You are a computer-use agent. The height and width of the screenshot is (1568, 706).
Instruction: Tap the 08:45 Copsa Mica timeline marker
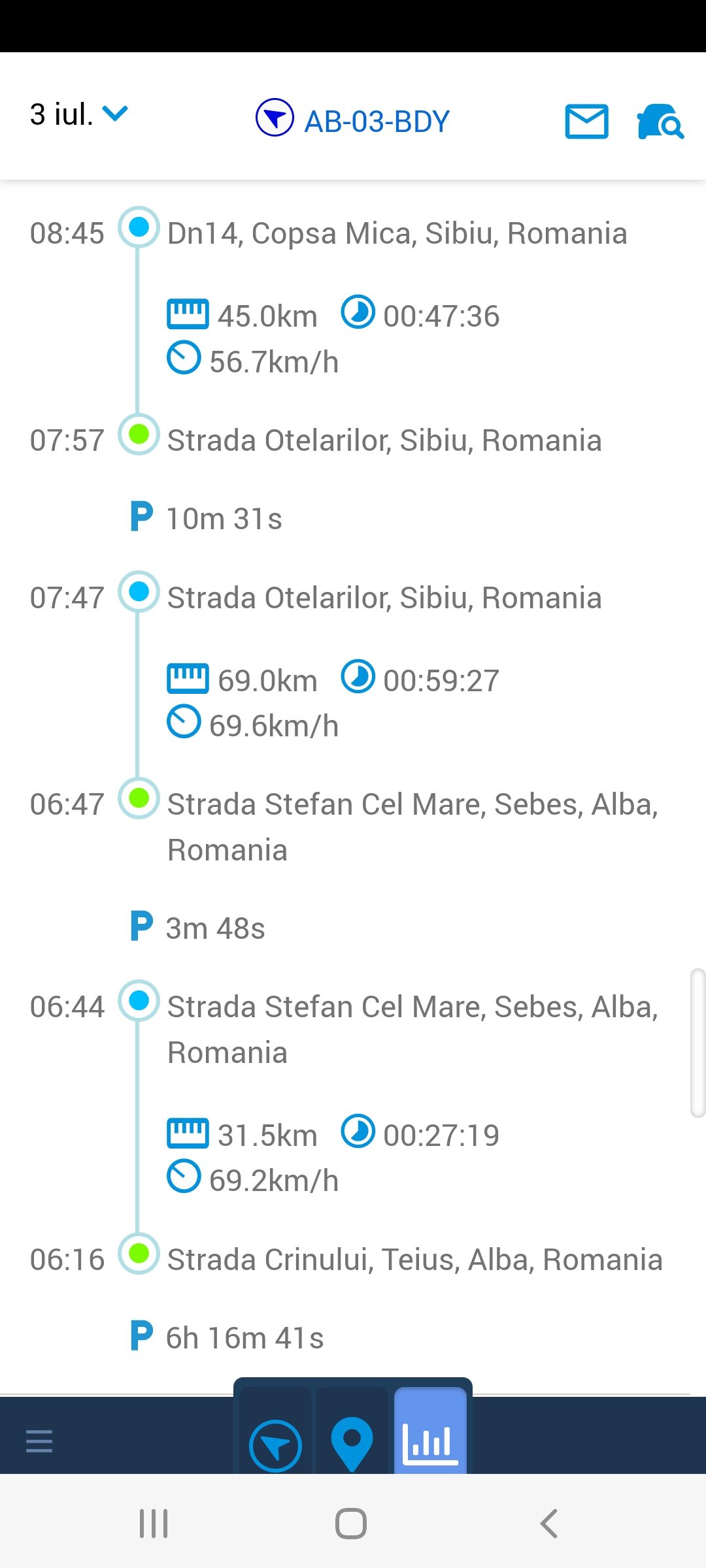point(139,227)
